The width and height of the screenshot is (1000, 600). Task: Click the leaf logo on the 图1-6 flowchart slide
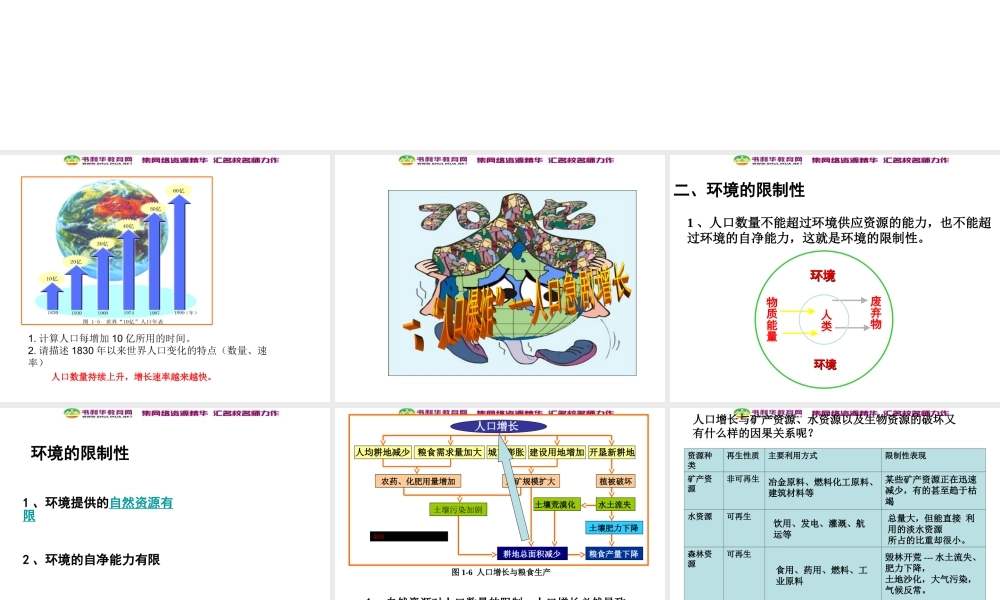405,412
